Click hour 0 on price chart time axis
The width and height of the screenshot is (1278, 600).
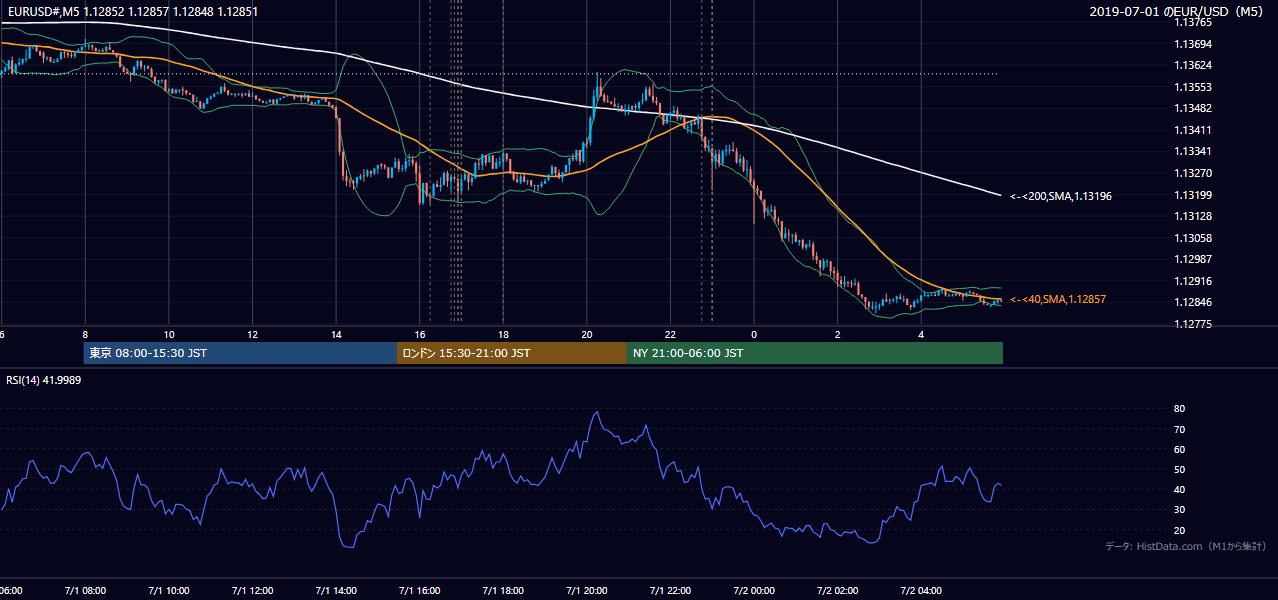[x=754, y=334]
